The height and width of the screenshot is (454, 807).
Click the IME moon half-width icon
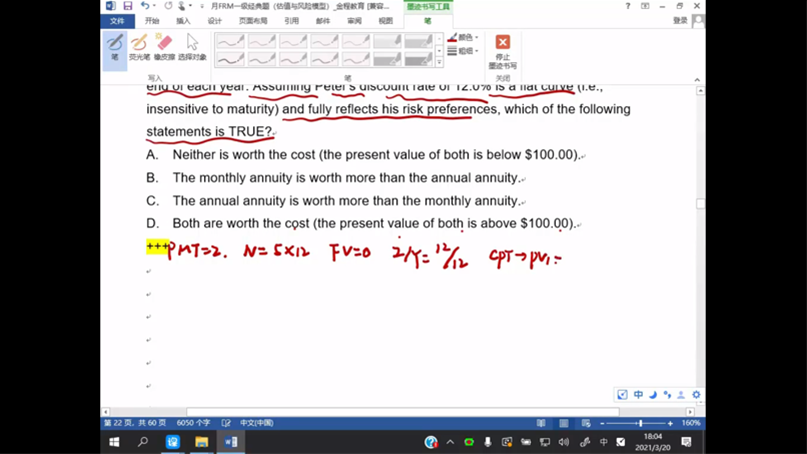(653, 395)
